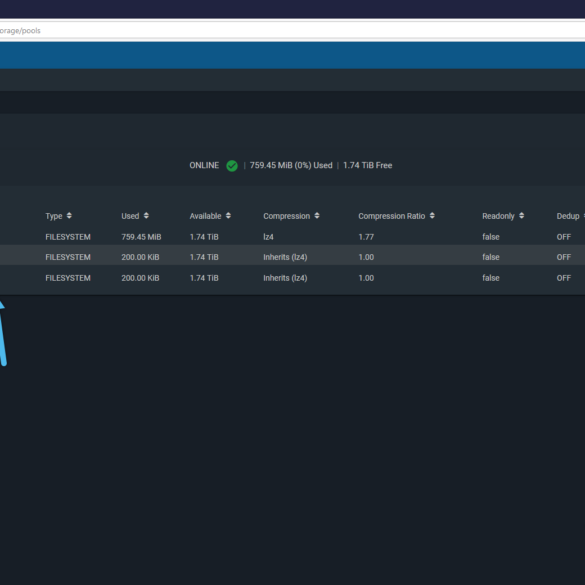Screen dimensions: 585x585
Task: Click the 1.74 TiB Free label
Action: click(367, 165)
